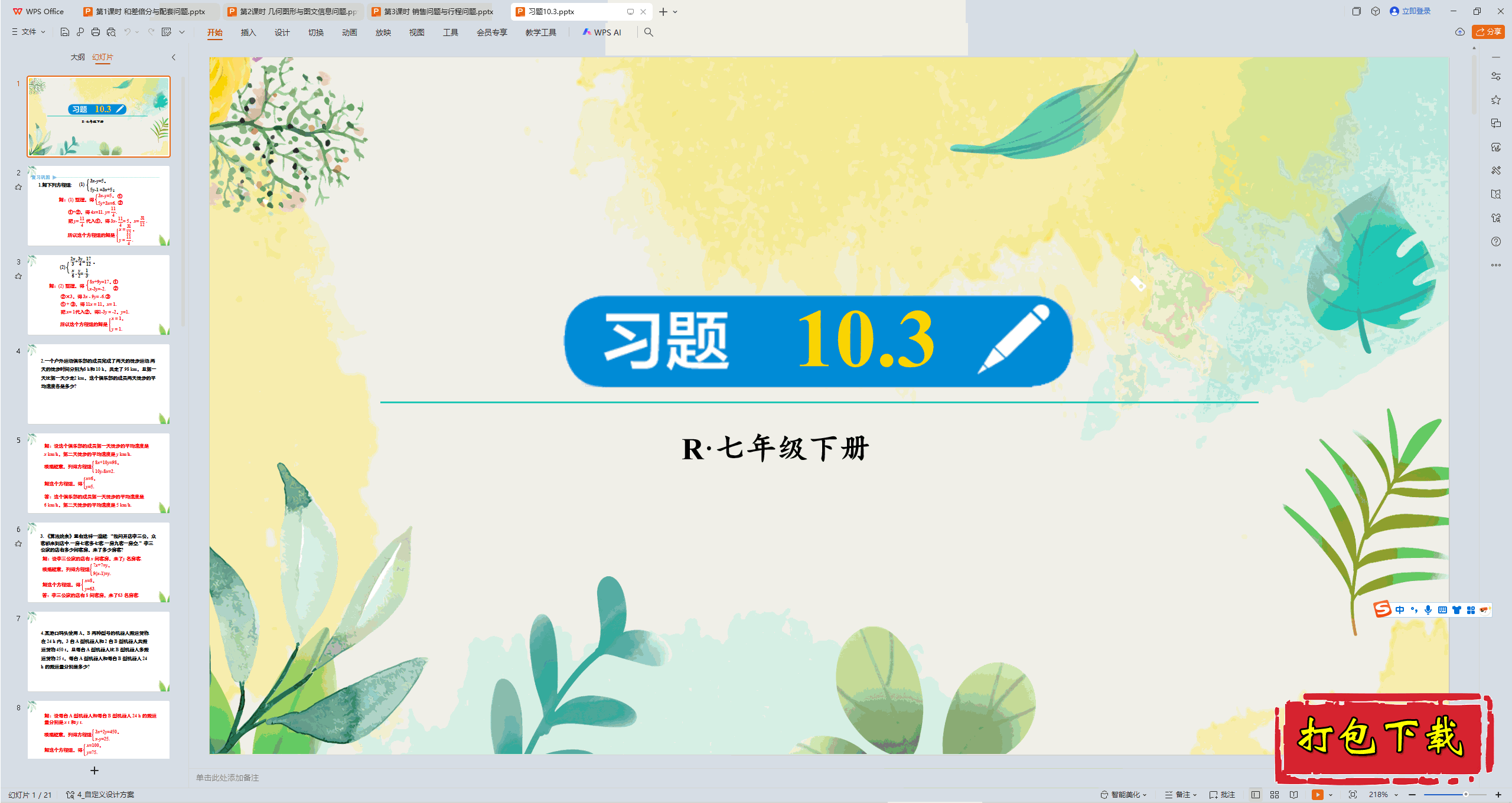Click notes field 单击此处添加备注
Image resolution: width=1512 pixels, height=803 pixels.
[227, 778]
